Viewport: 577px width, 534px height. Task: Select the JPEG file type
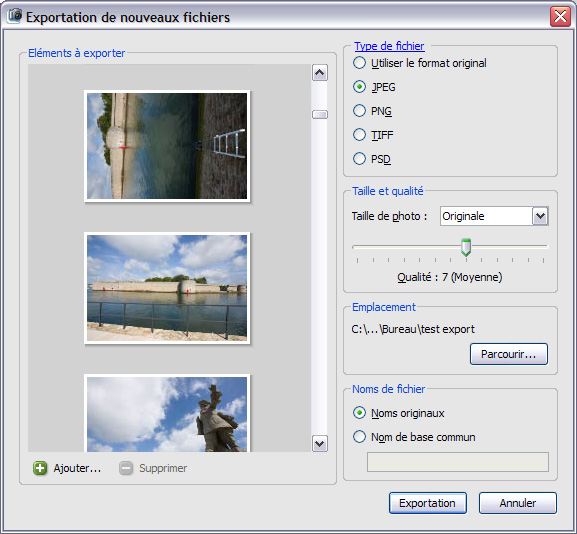pyautogui.click(x=374, y=87)
